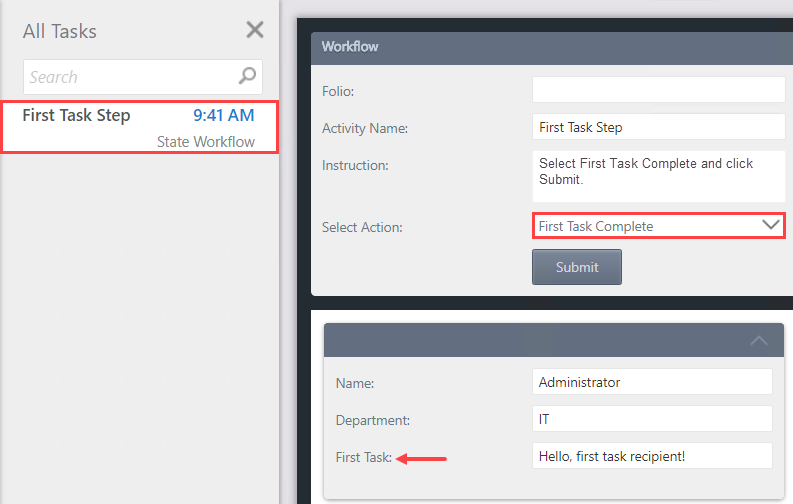This screenshot has width=793, height=504.
Task: Open the Select Action dropdown
Action: tap(658, 226)
